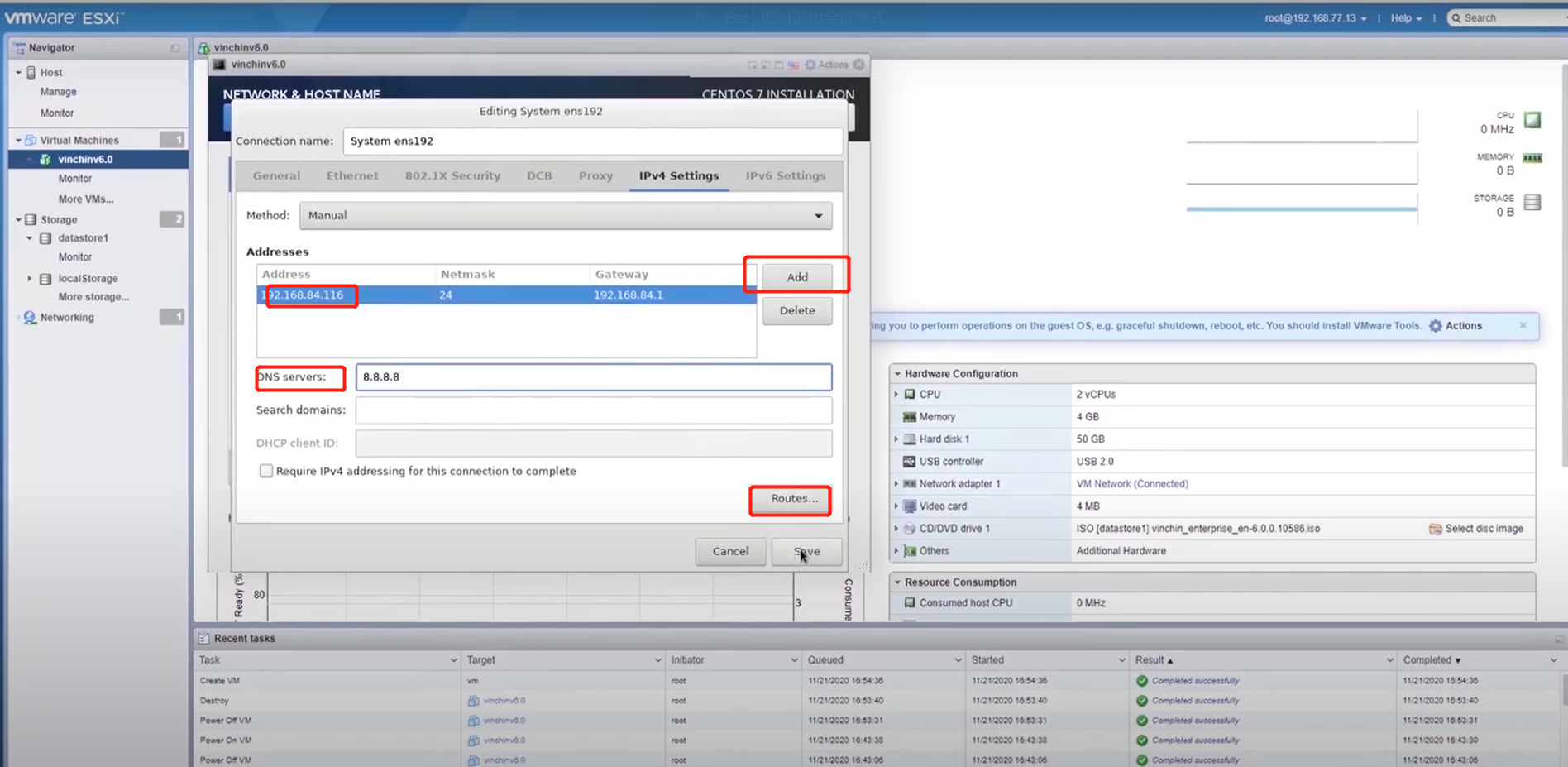The width and height of the screenshot is (1568, 767).
Task: Switch to the IPv6 Settings tab
Action: (x=786, y=175)
